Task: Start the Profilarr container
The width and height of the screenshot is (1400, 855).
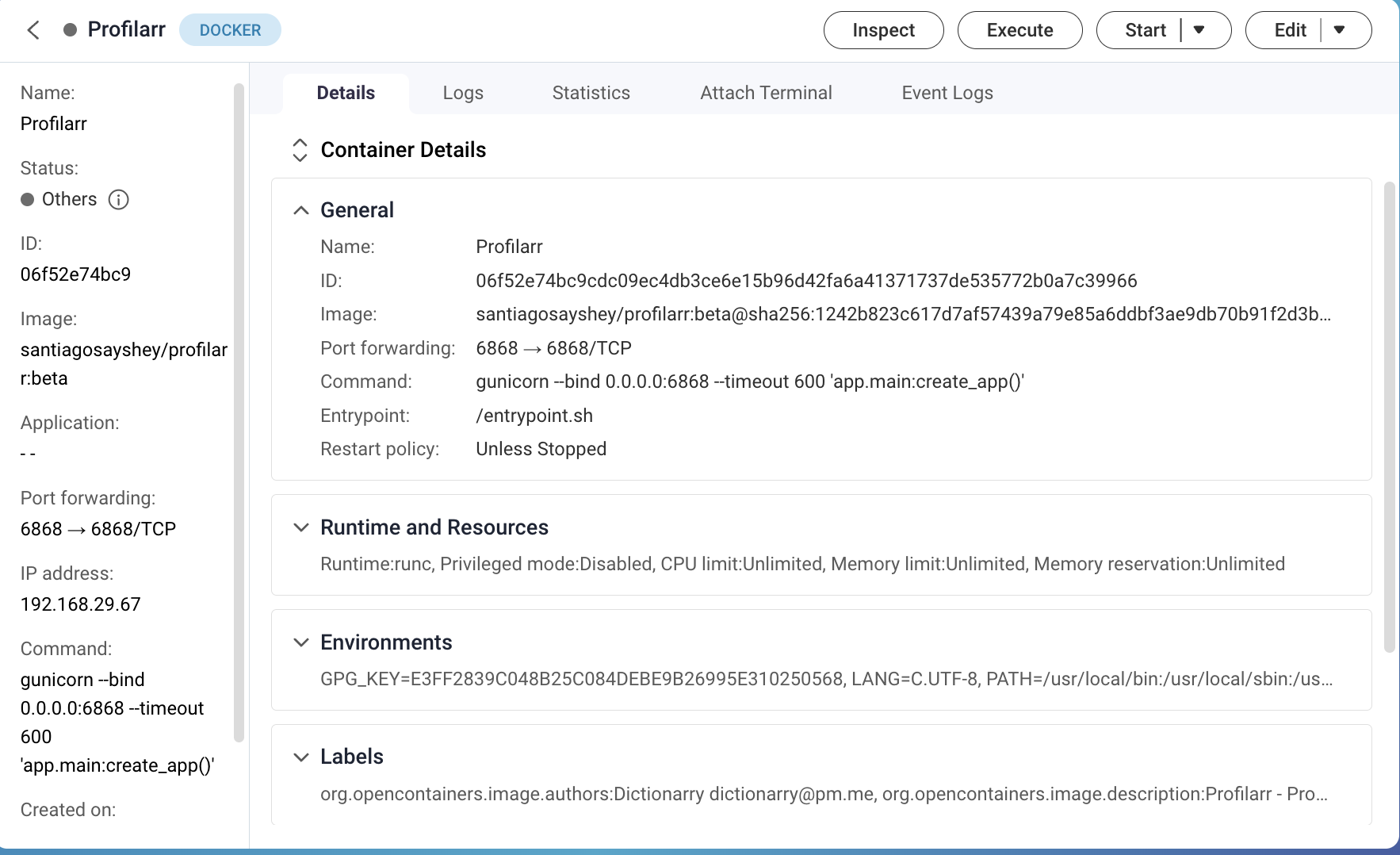Action: pos(1145,30)
